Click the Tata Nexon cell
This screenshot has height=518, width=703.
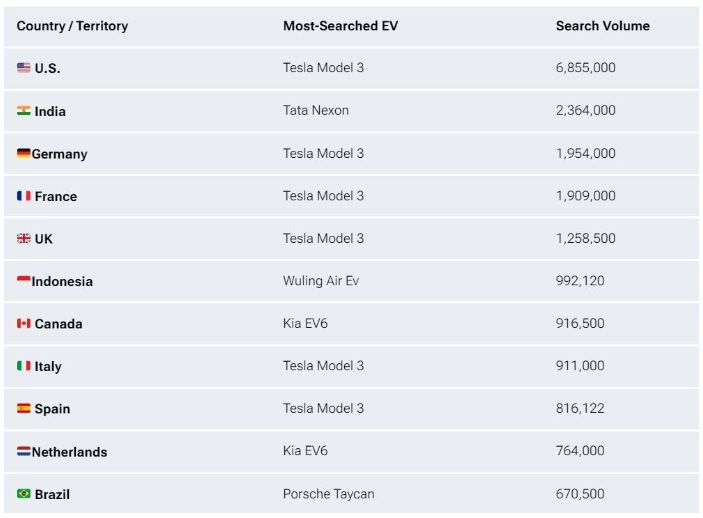point(316,110)
